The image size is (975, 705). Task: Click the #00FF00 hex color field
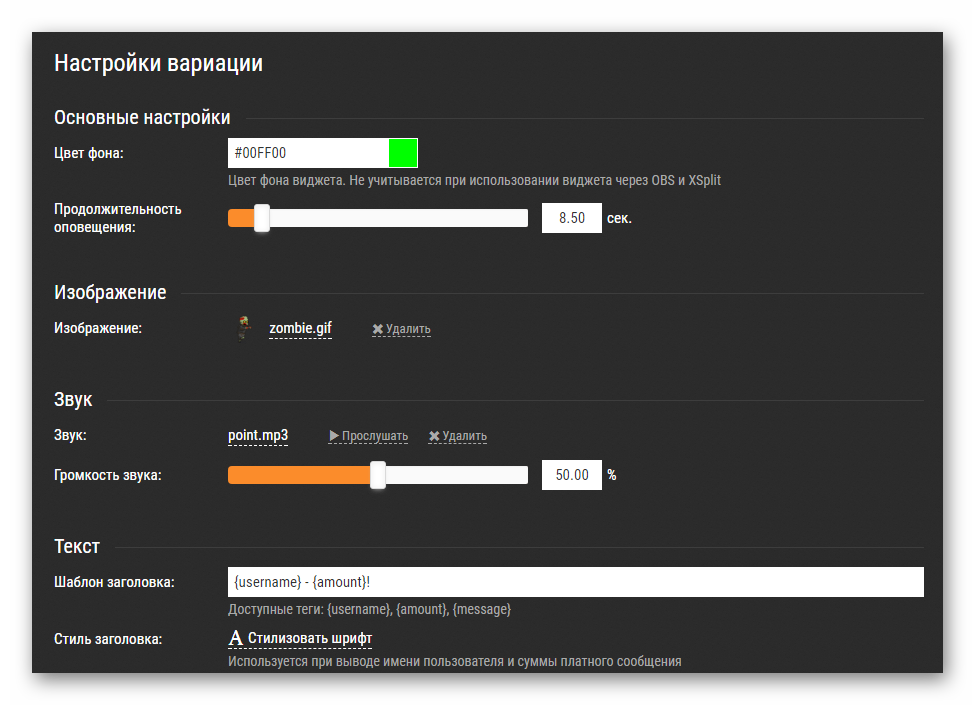click(x=308, y=153)
